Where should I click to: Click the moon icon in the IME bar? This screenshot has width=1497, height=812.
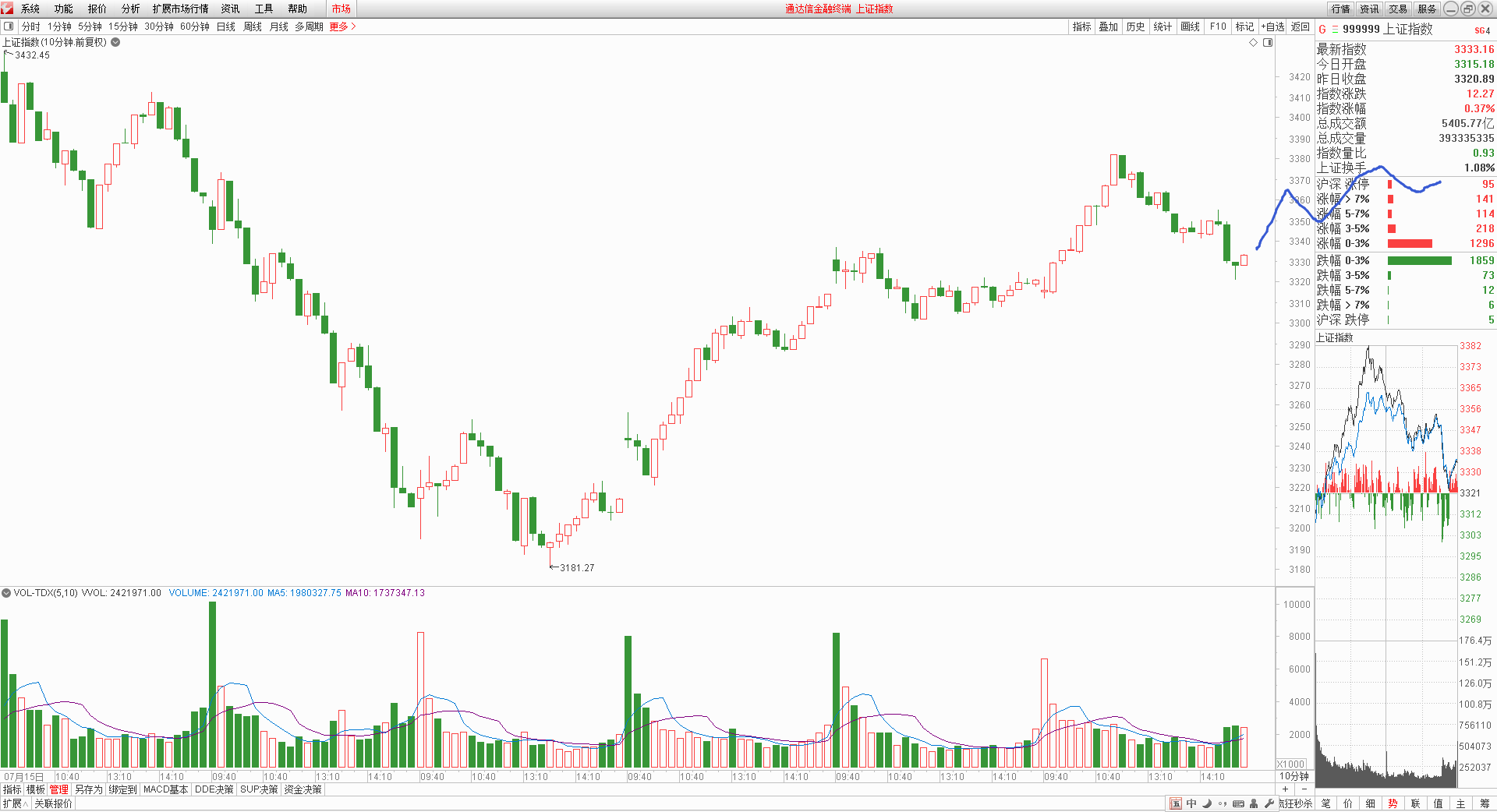(x=1207, y=803)
